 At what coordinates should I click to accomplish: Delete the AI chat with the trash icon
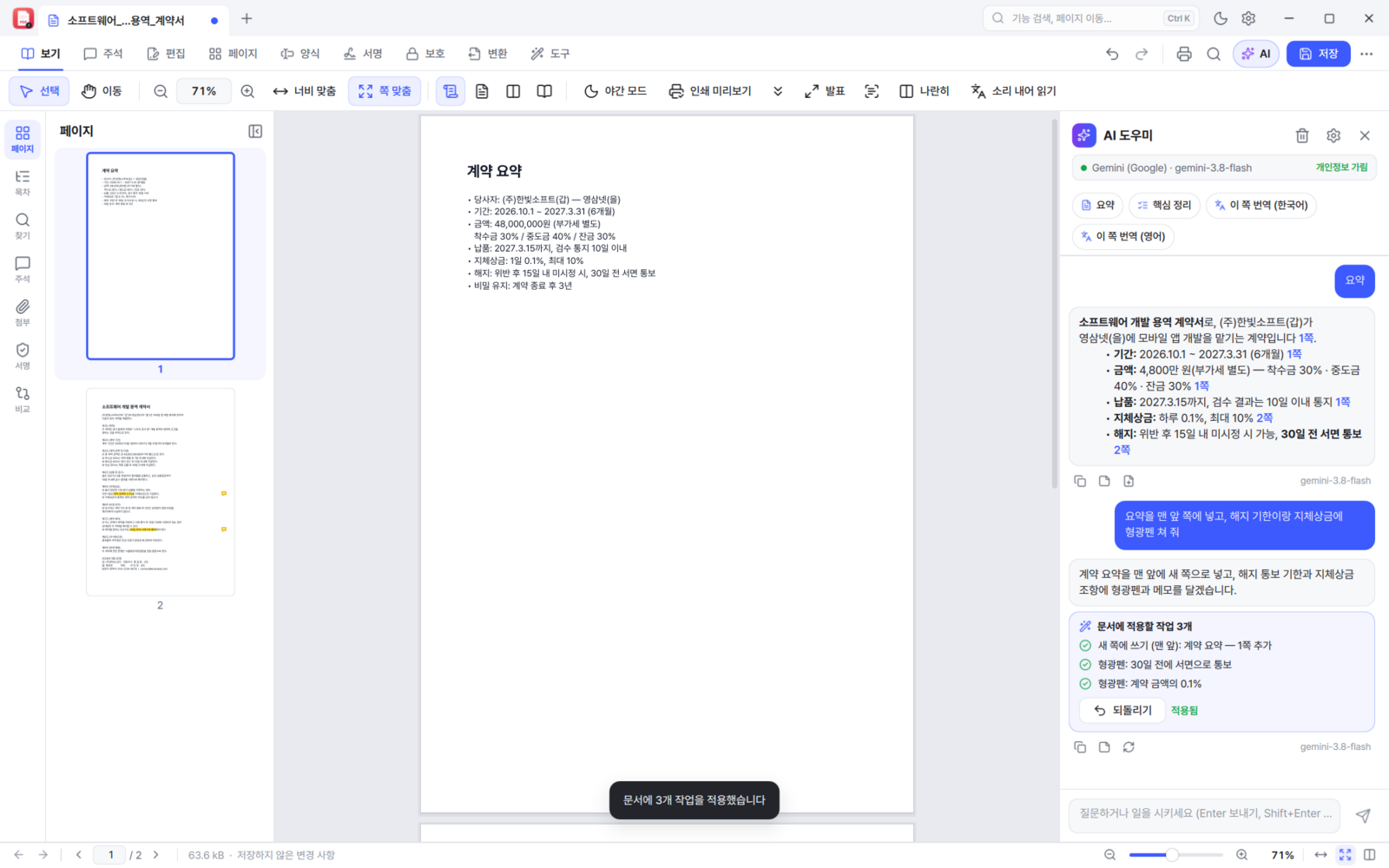[x=1302, y=135]
